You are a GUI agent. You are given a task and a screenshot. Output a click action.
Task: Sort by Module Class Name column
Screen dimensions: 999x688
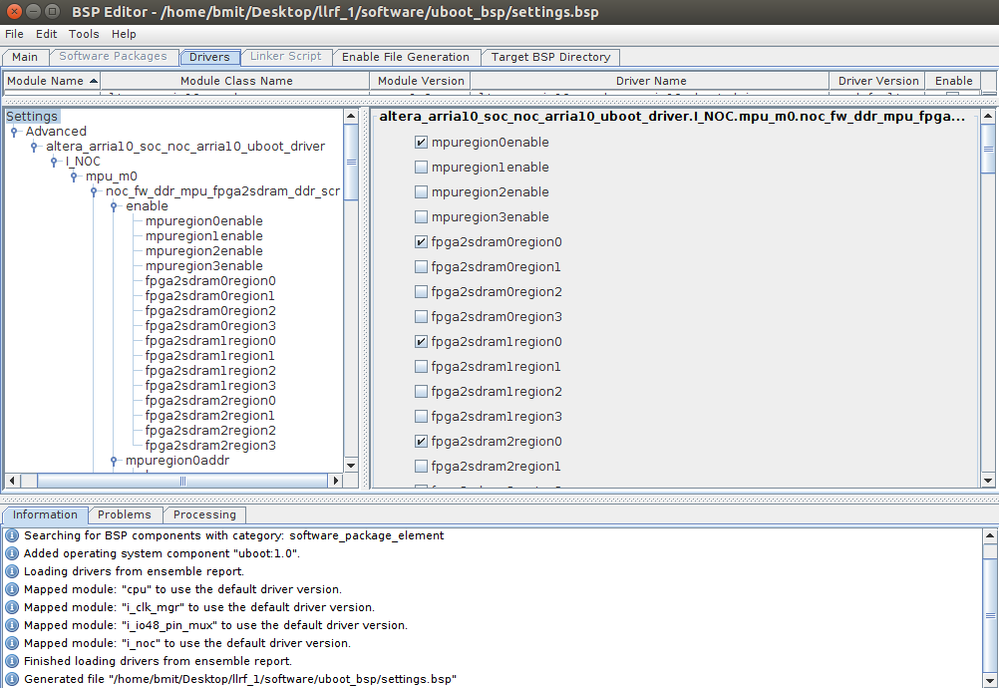(x=236, y=81)
